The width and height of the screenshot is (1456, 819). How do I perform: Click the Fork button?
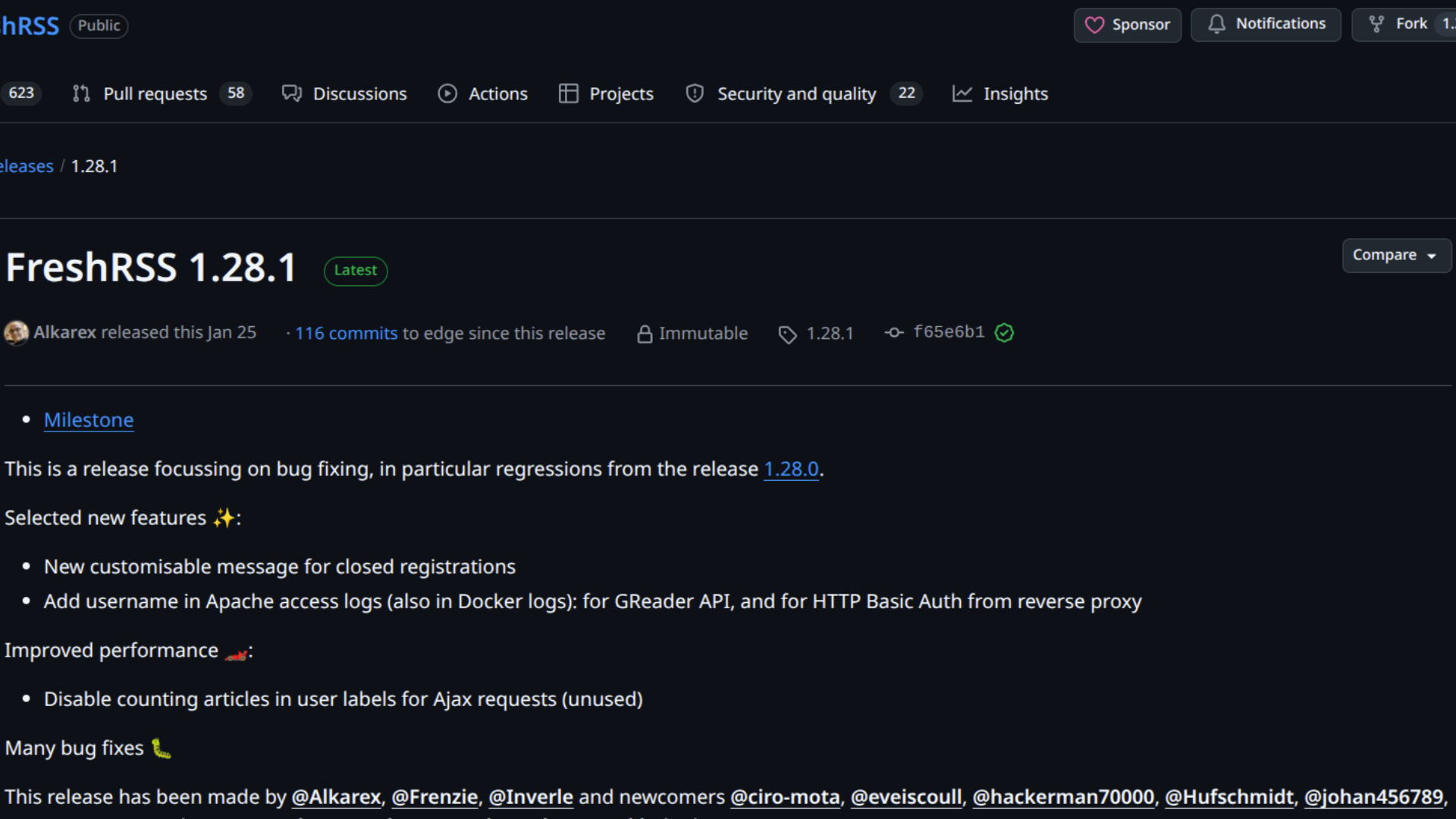[1404, 24]
